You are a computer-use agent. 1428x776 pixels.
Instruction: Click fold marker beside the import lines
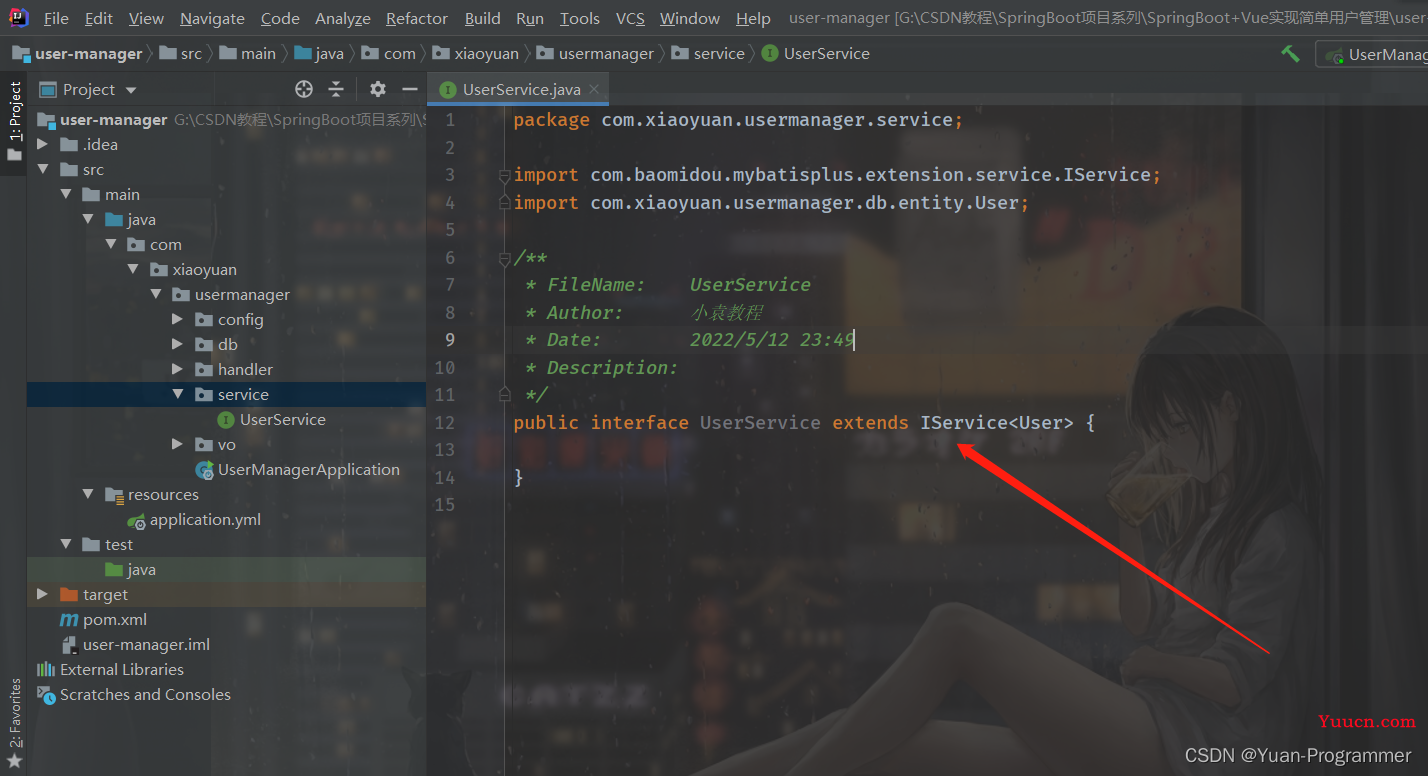[506, 175]
